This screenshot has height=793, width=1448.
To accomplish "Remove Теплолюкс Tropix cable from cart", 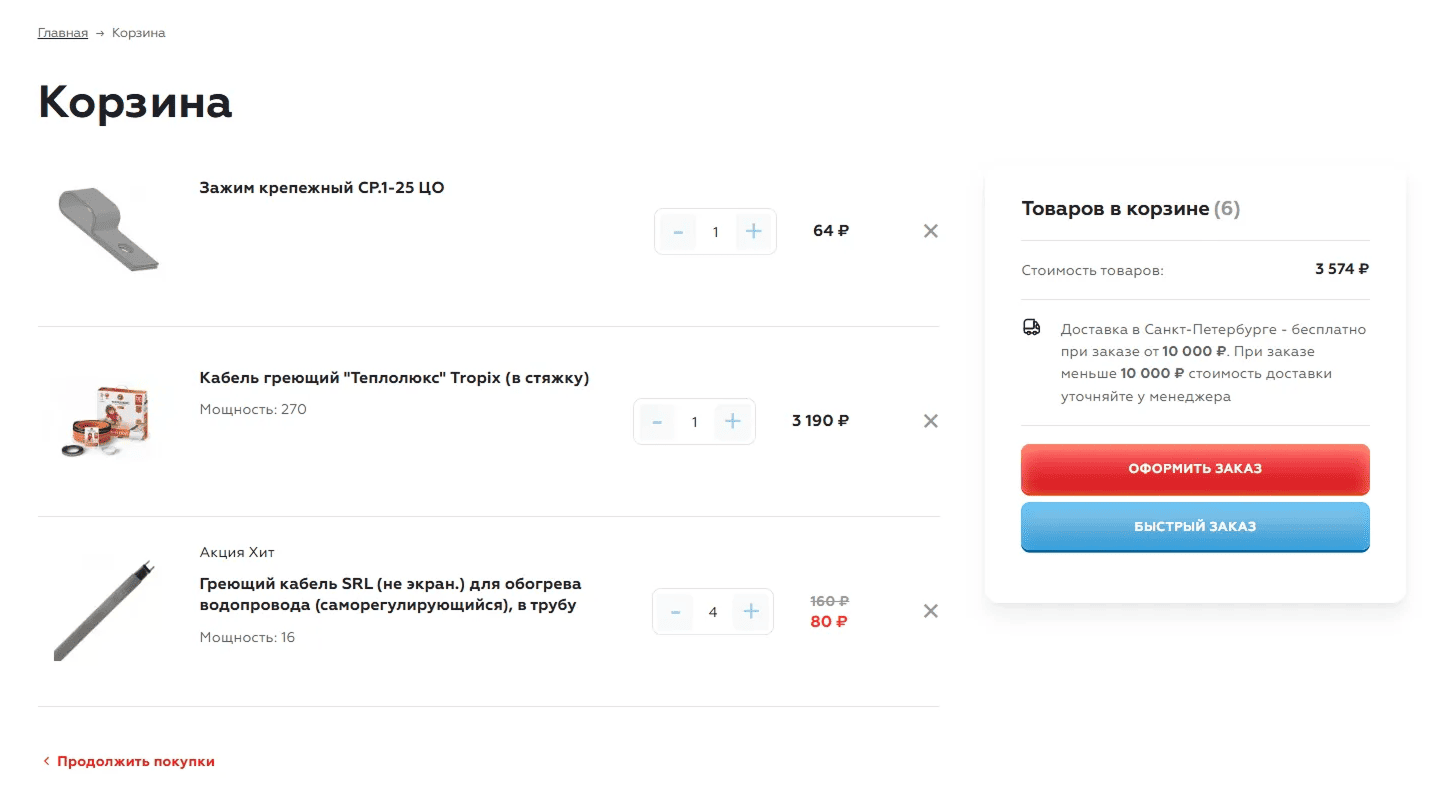I will tap(931, 421).
